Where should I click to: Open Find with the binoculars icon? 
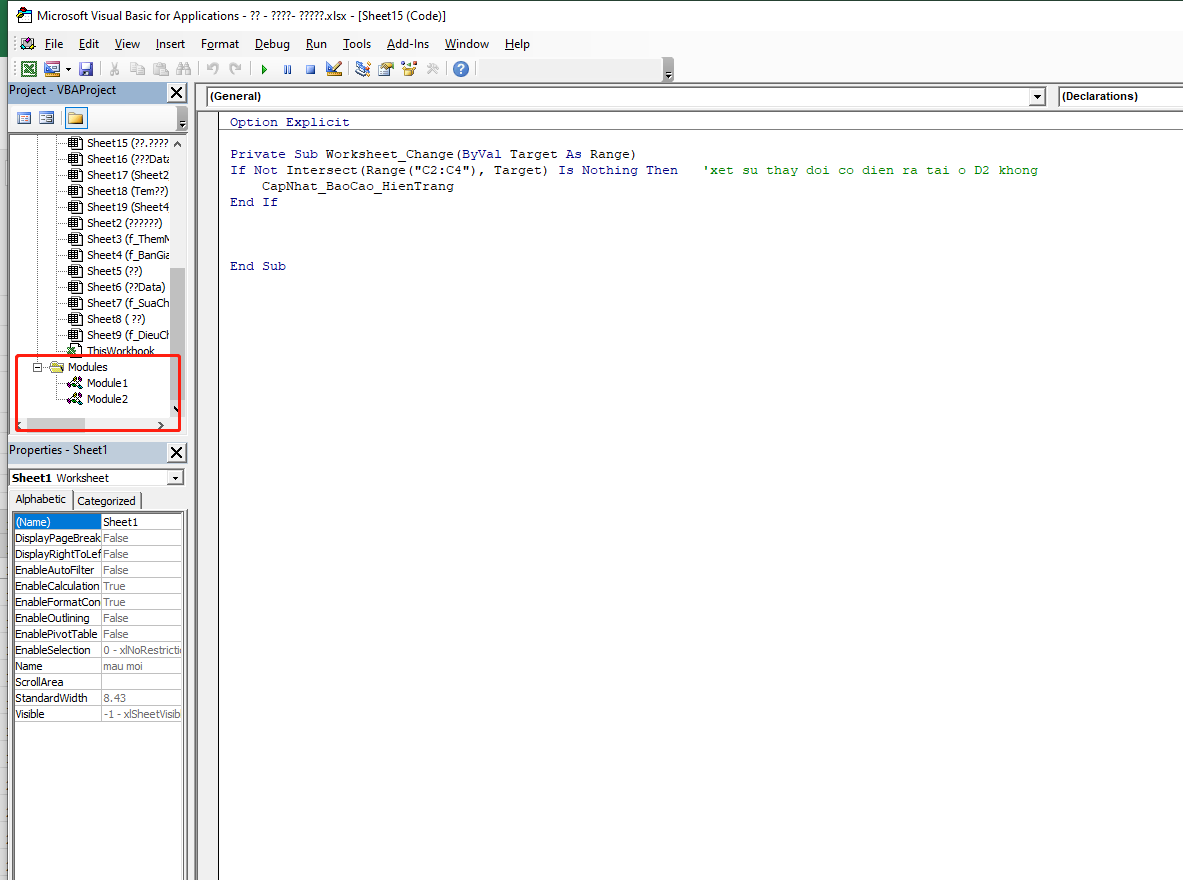pyautogui.click(x=183, y=69)
